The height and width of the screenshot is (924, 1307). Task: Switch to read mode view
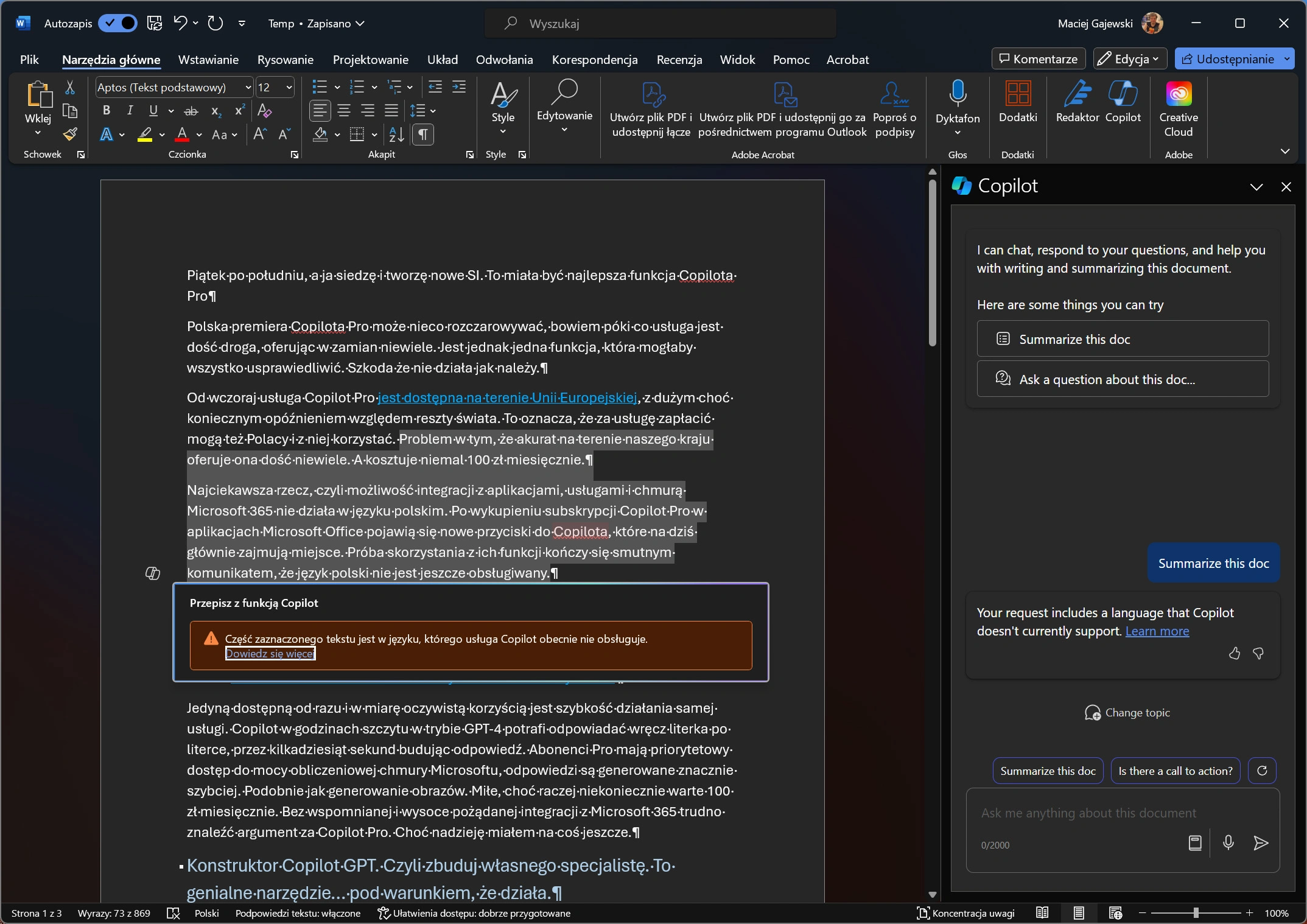click(x=1042, y=913)
